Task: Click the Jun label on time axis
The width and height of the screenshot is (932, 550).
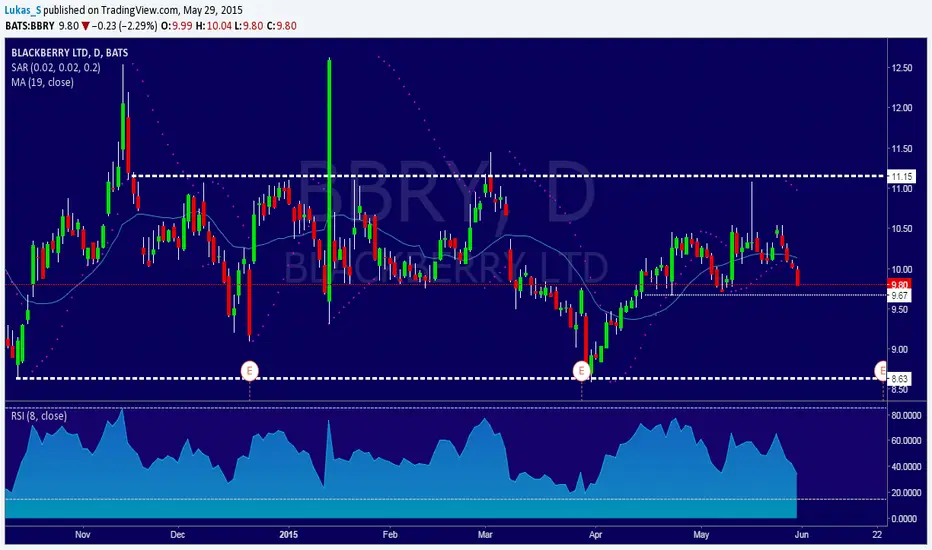Action: click(x=801, y=535)
